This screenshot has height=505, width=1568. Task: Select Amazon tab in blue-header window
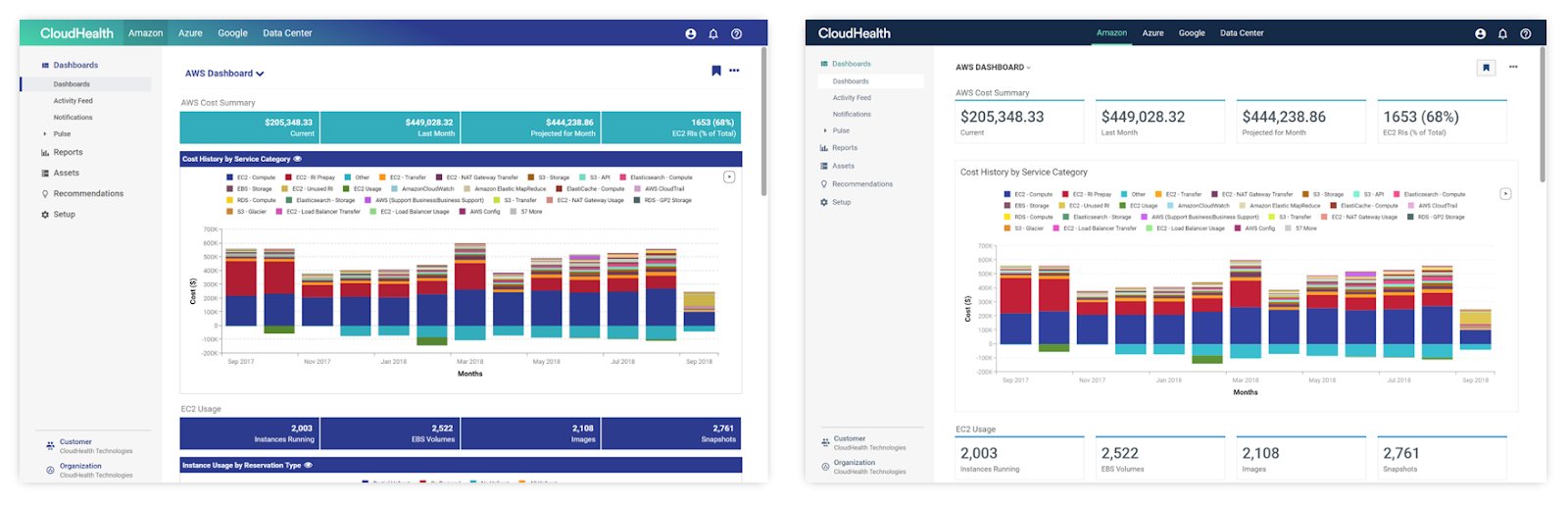click(x=145, y=33)
